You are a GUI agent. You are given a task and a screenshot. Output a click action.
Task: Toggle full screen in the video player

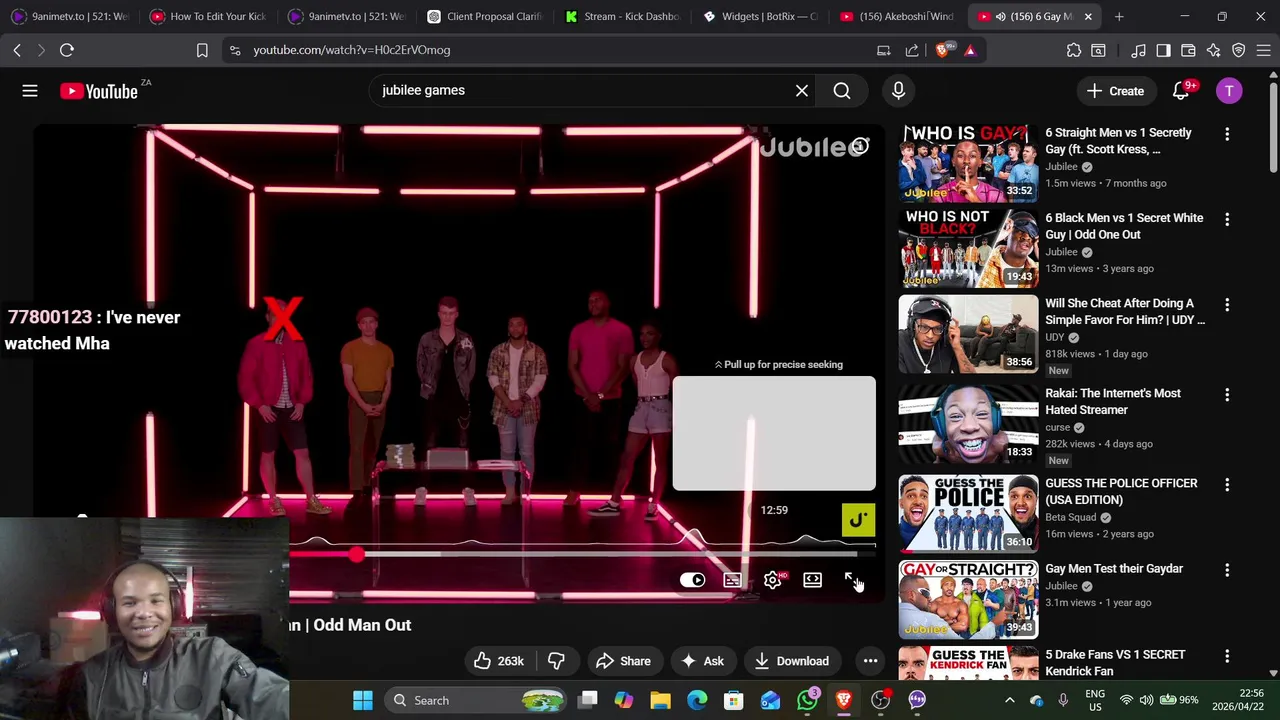[851, 580]
